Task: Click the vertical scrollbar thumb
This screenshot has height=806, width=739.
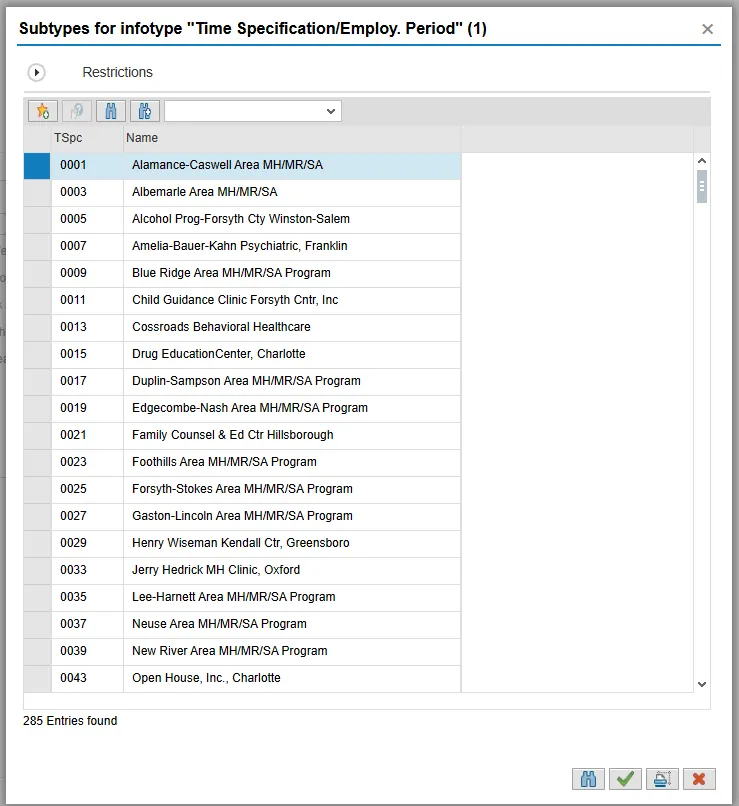Action: [x=702, y=187]
